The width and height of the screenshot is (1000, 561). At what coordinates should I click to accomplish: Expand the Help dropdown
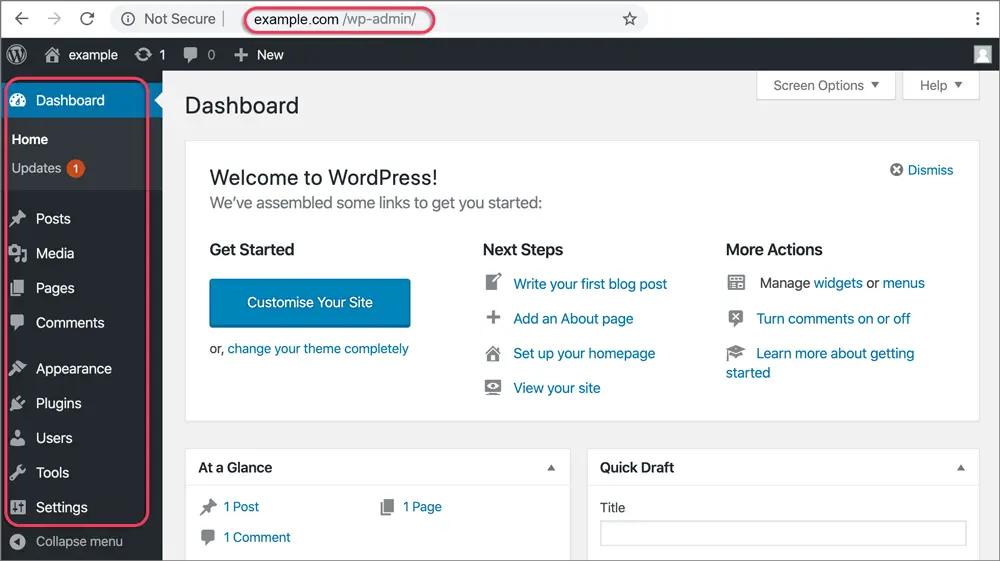click(x=941, y=85)
